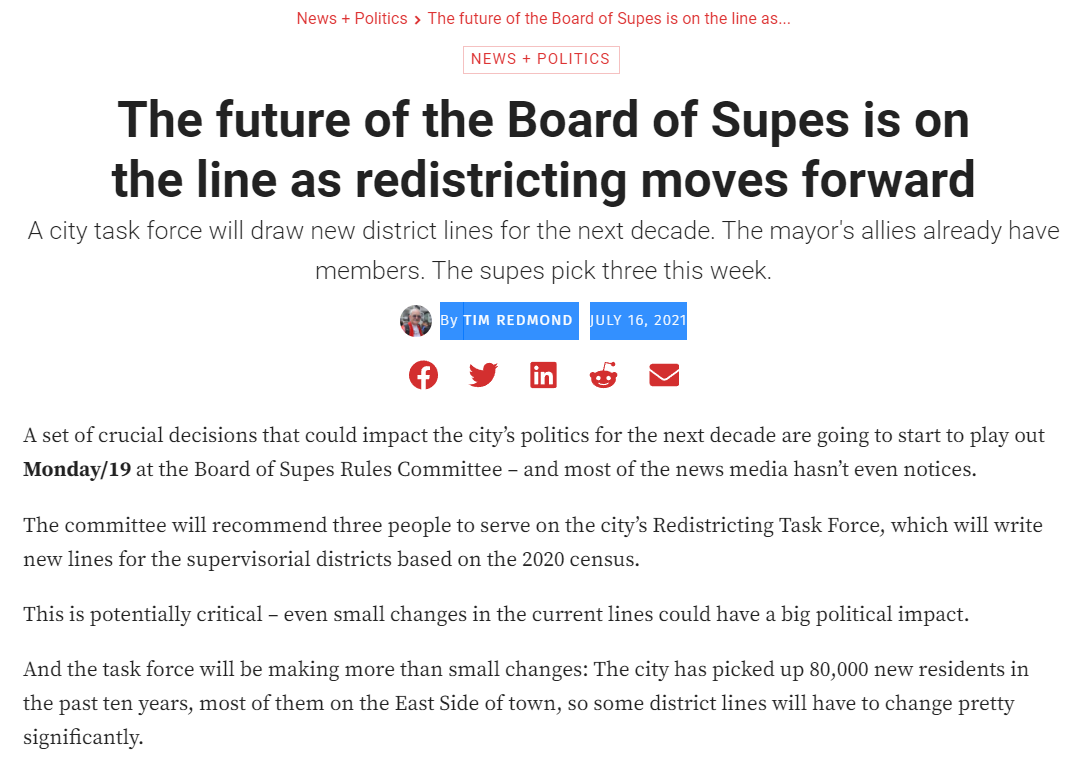The height and width of the screenshot is (767, 1069).
Task: Click the "By" label next to the author name
Action: (449, 320)
